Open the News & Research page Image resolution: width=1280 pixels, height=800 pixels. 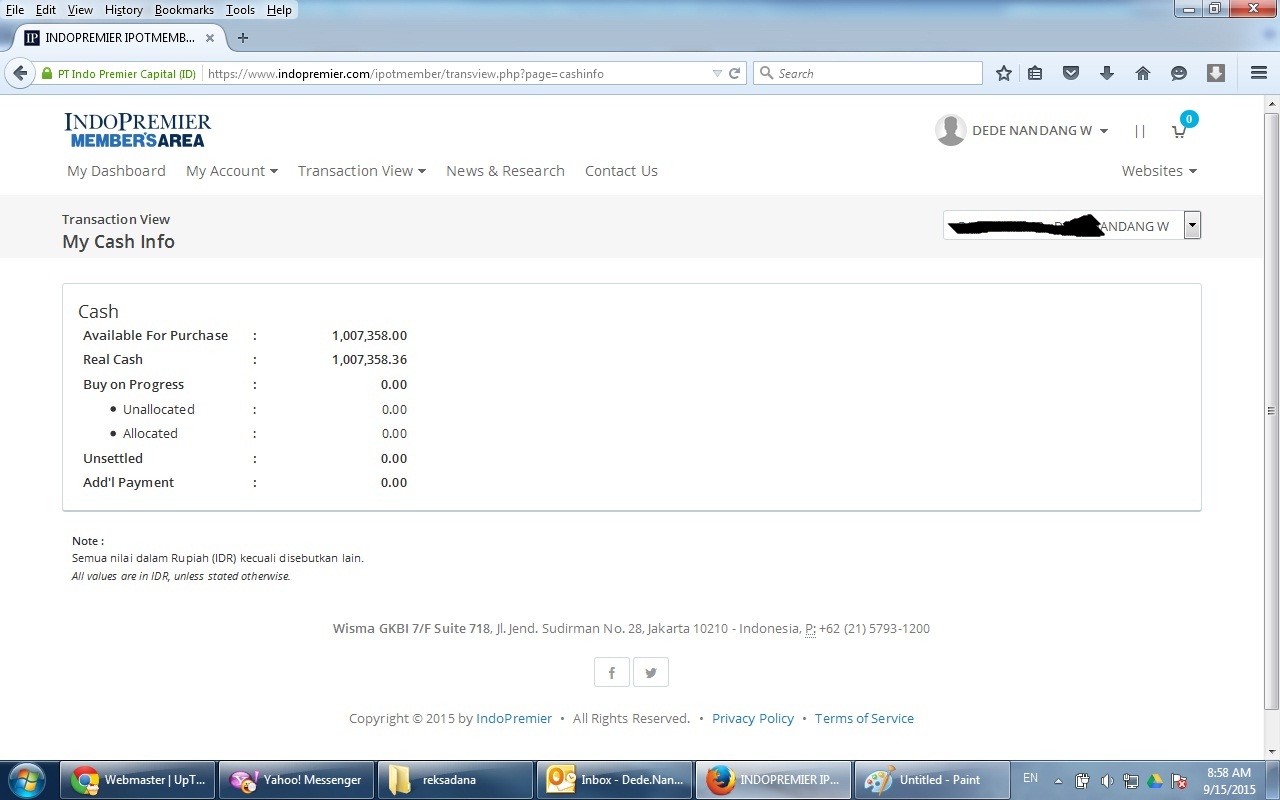coord(505,171)
